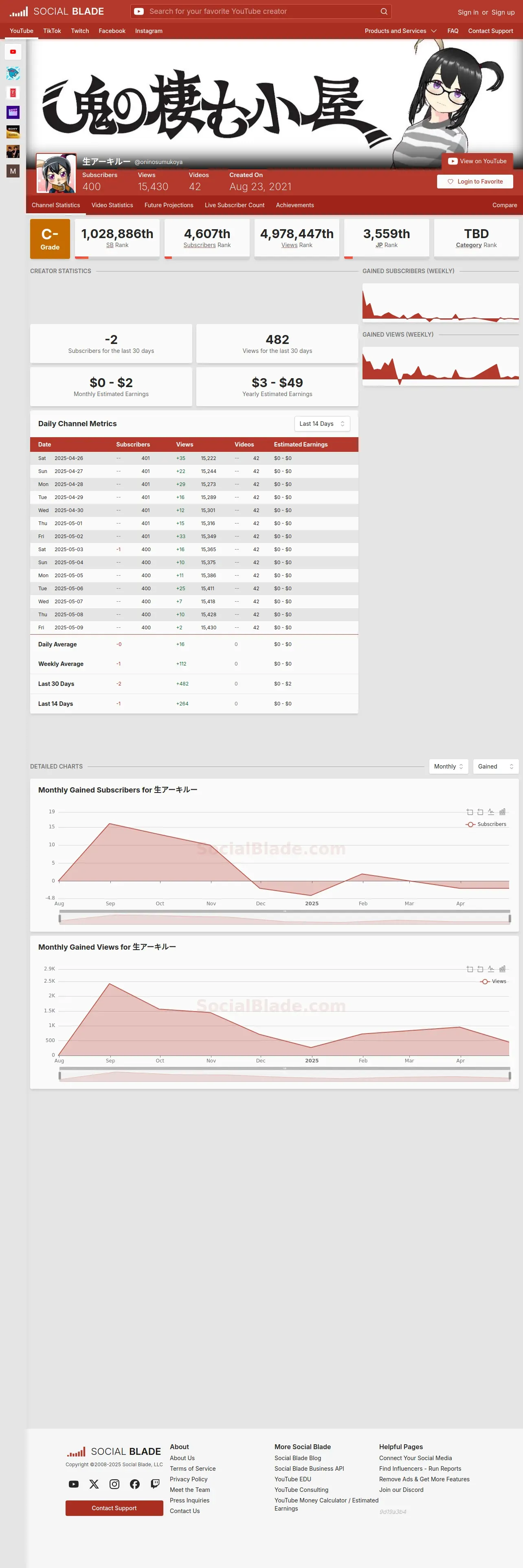Click the Login to Favorite button
Screen dimensions: 523x1568
pos(475,182)
